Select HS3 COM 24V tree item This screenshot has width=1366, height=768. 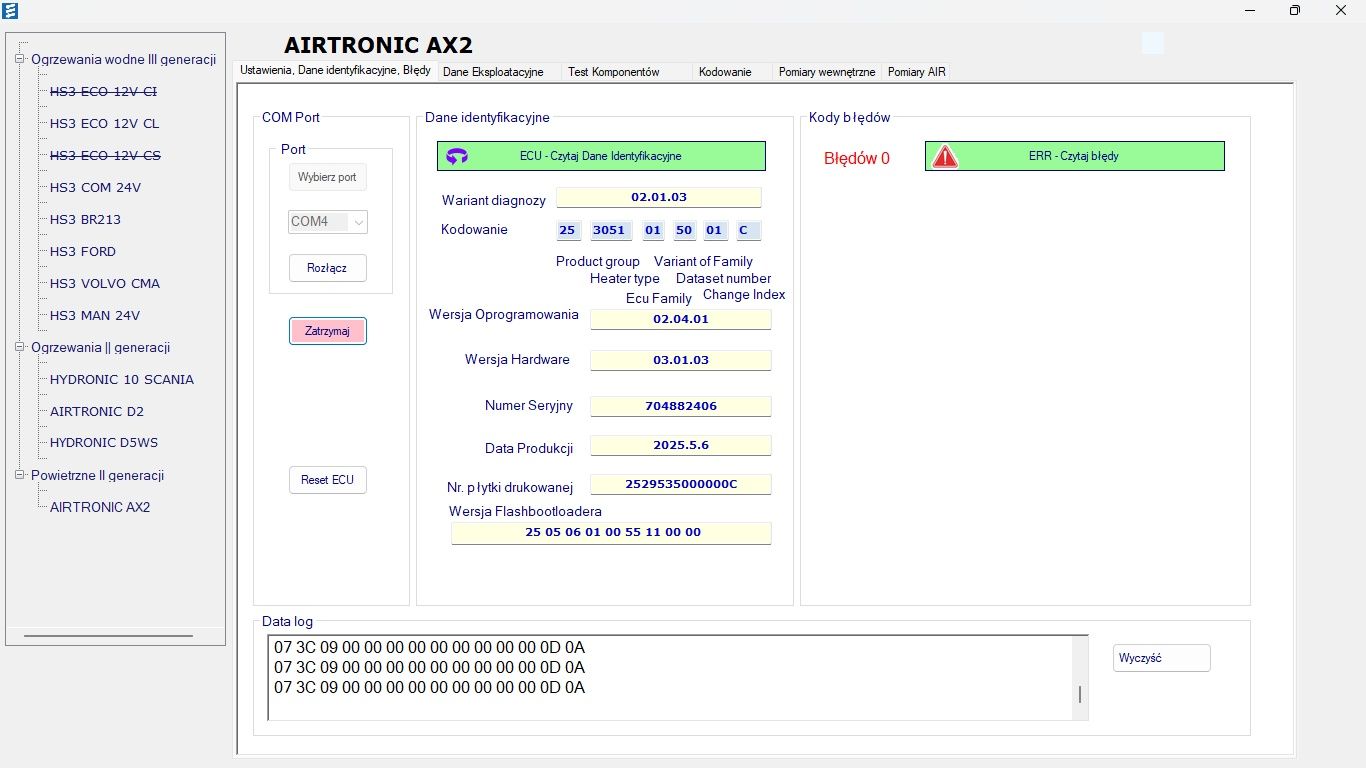pyautogui.click(x=95, y=187)
